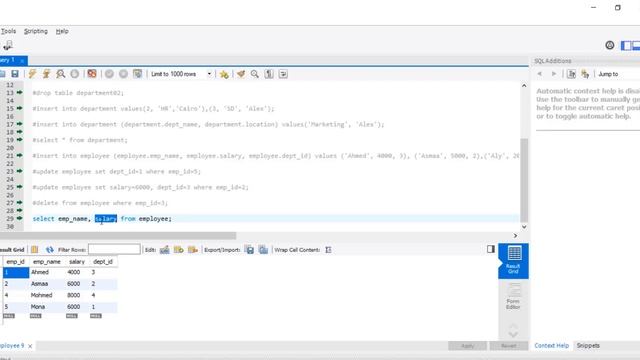
Task: Toggle stop-on-error red icon in query toolbar
Action: pos(92,74)
